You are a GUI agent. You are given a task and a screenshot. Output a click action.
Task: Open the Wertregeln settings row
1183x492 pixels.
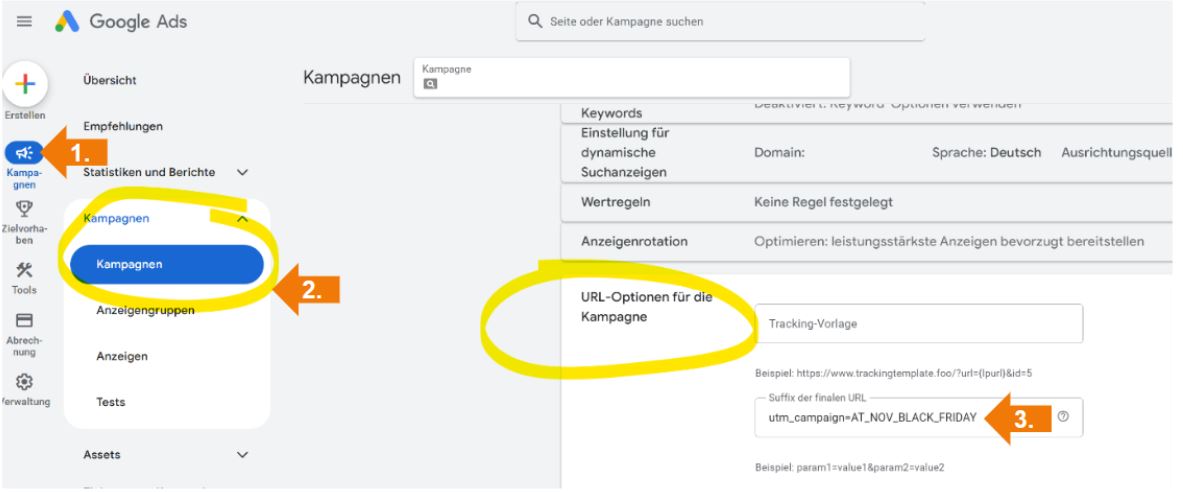(x=868, y=203)
